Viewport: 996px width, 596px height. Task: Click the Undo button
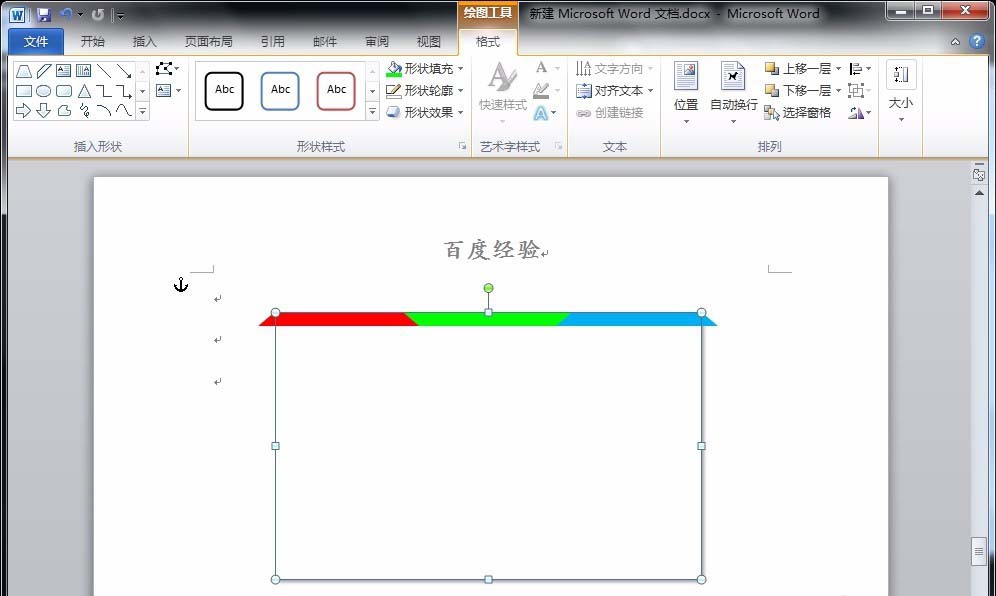65,14
